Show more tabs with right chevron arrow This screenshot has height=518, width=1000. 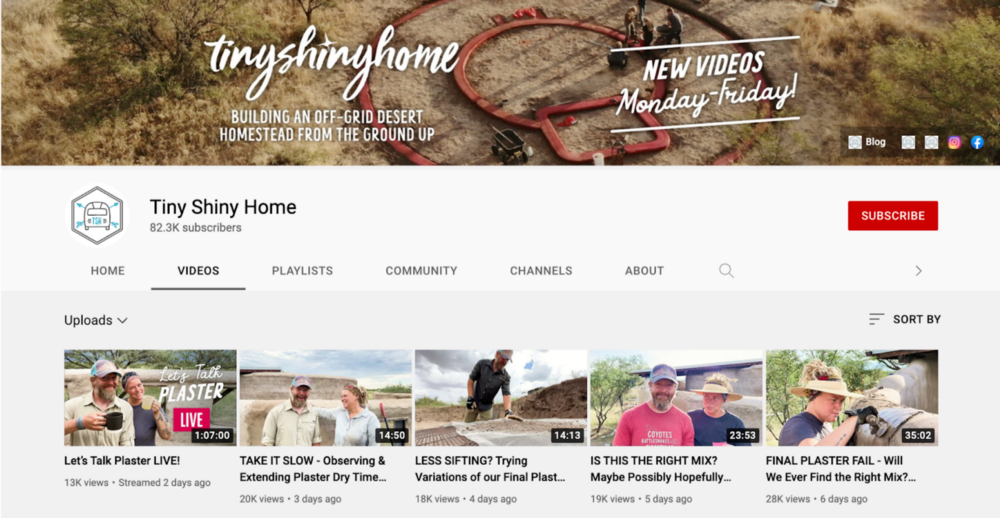[918, 270]
